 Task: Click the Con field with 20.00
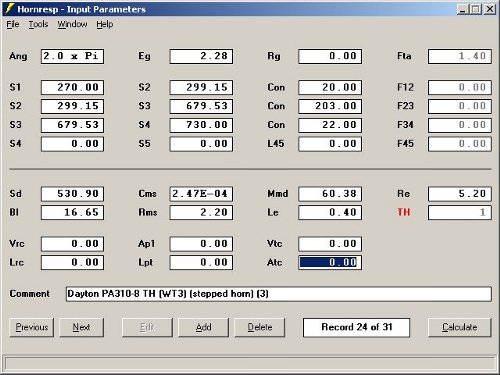pos(330,88)
